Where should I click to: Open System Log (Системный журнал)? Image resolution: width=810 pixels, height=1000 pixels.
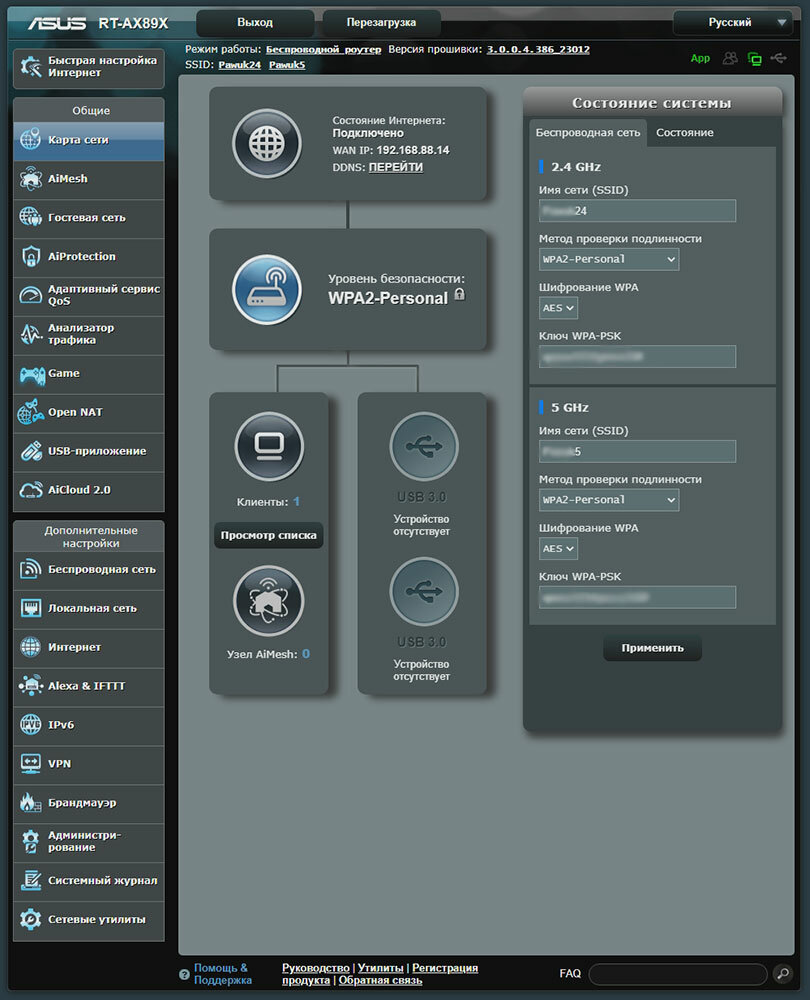[89, 881]
